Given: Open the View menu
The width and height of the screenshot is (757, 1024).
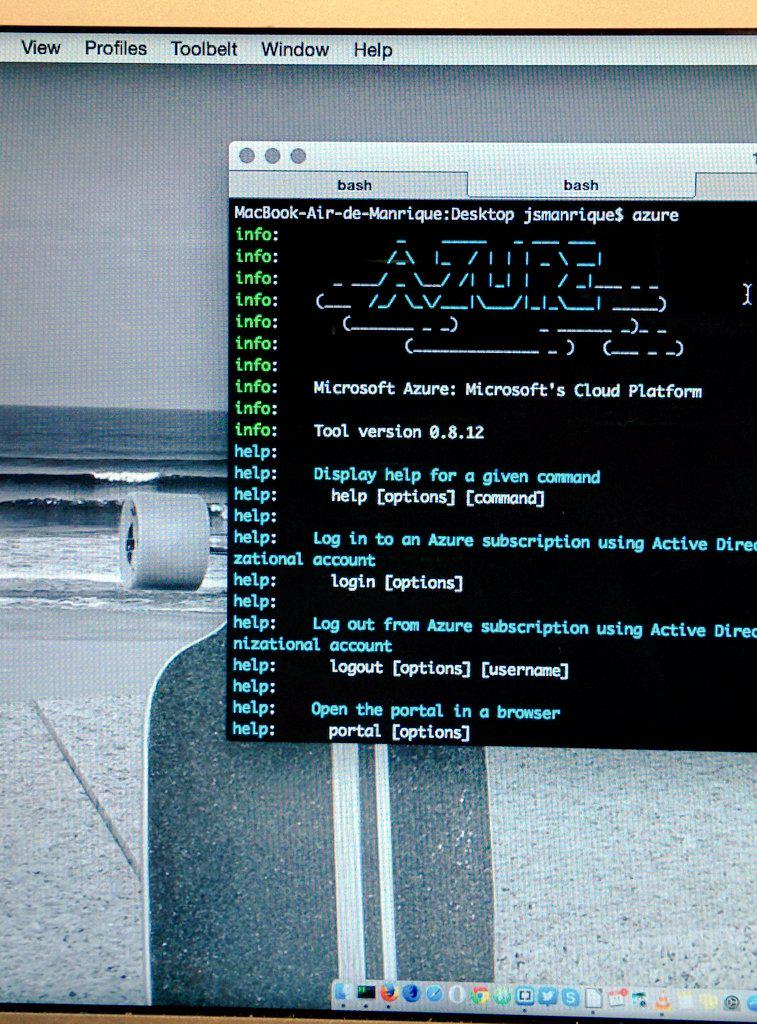Looking at the screenshot, I should click(x=40, y=48).
